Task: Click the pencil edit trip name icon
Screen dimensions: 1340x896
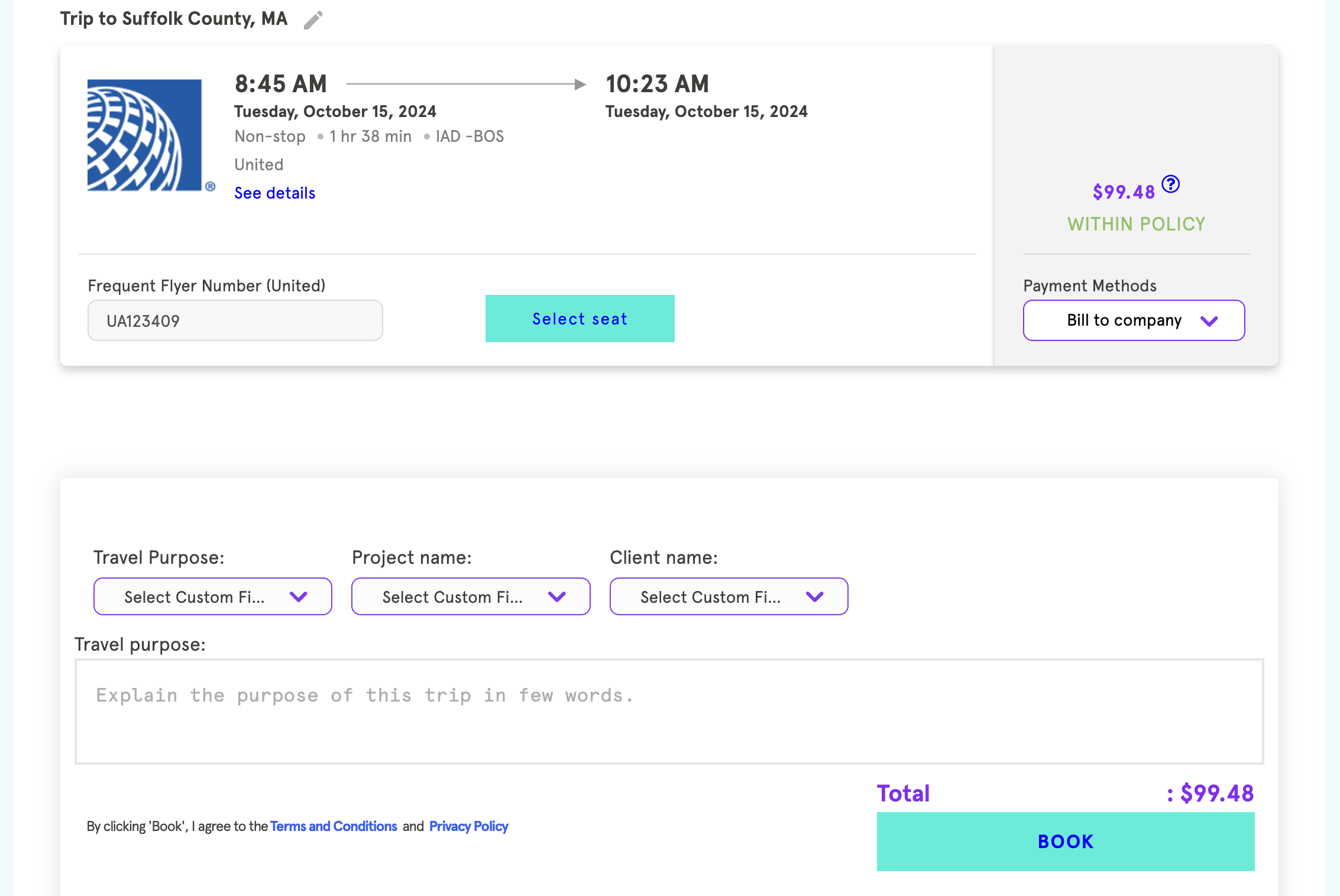Action: [313, 20]
